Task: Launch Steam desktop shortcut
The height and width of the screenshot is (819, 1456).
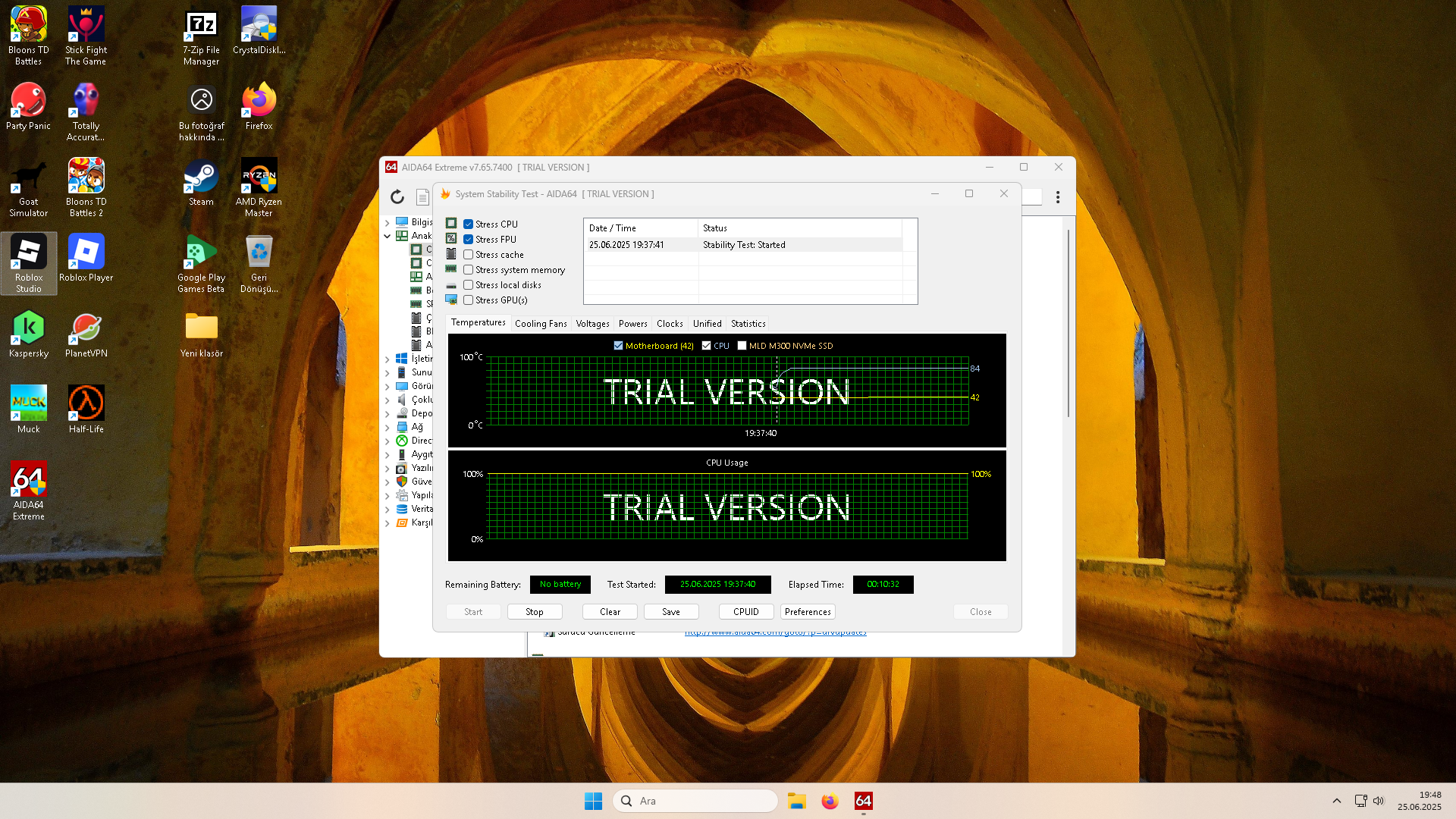Action: [201, 182]
